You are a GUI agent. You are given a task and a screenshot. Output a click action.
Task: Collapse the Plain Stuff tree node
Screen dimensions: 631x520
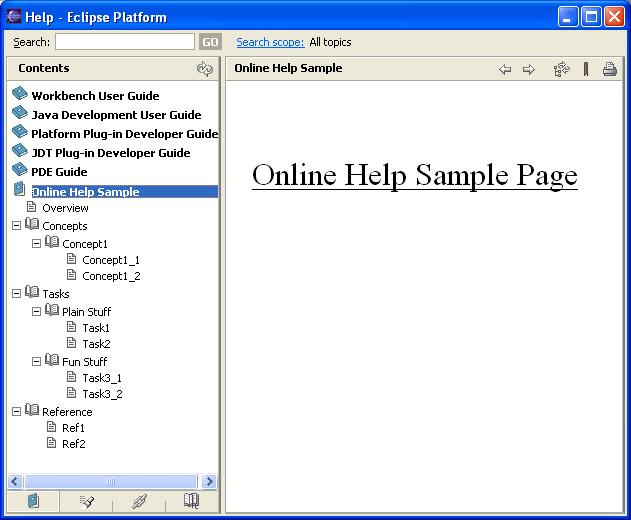36,312
